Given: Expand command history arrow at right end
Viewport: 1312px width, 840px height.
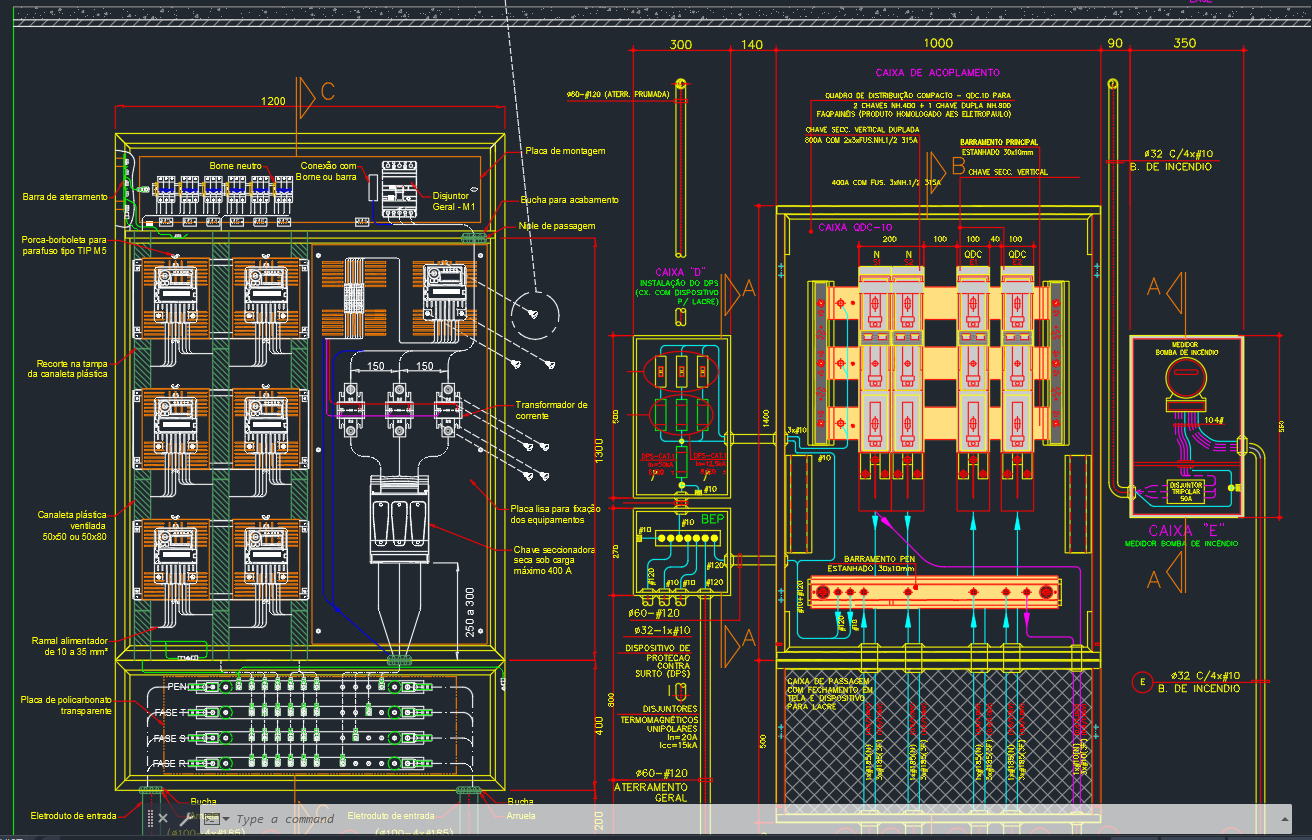Looking at the screenshot, I should click(x=1284, y=819).
